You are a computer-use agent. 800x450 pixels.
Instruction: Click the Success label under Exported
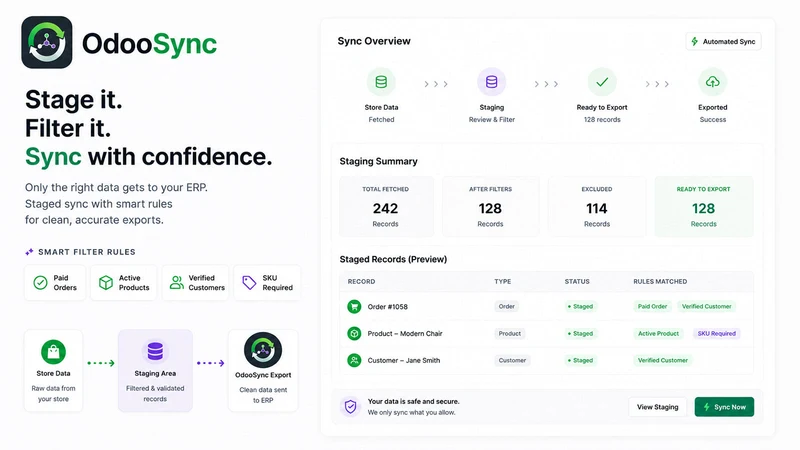point(713,119)
